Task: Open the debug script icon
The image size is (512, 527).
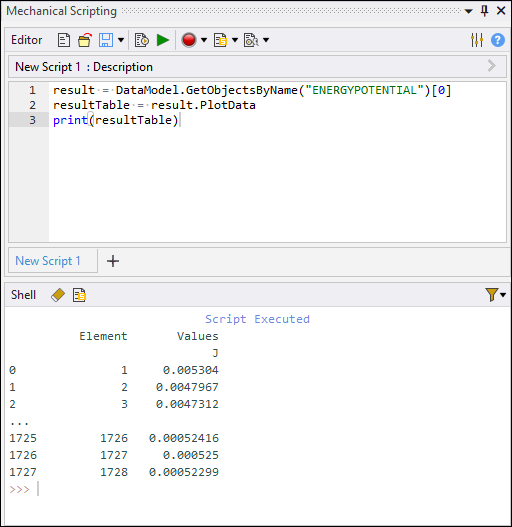Action: (x=142, y=40)
